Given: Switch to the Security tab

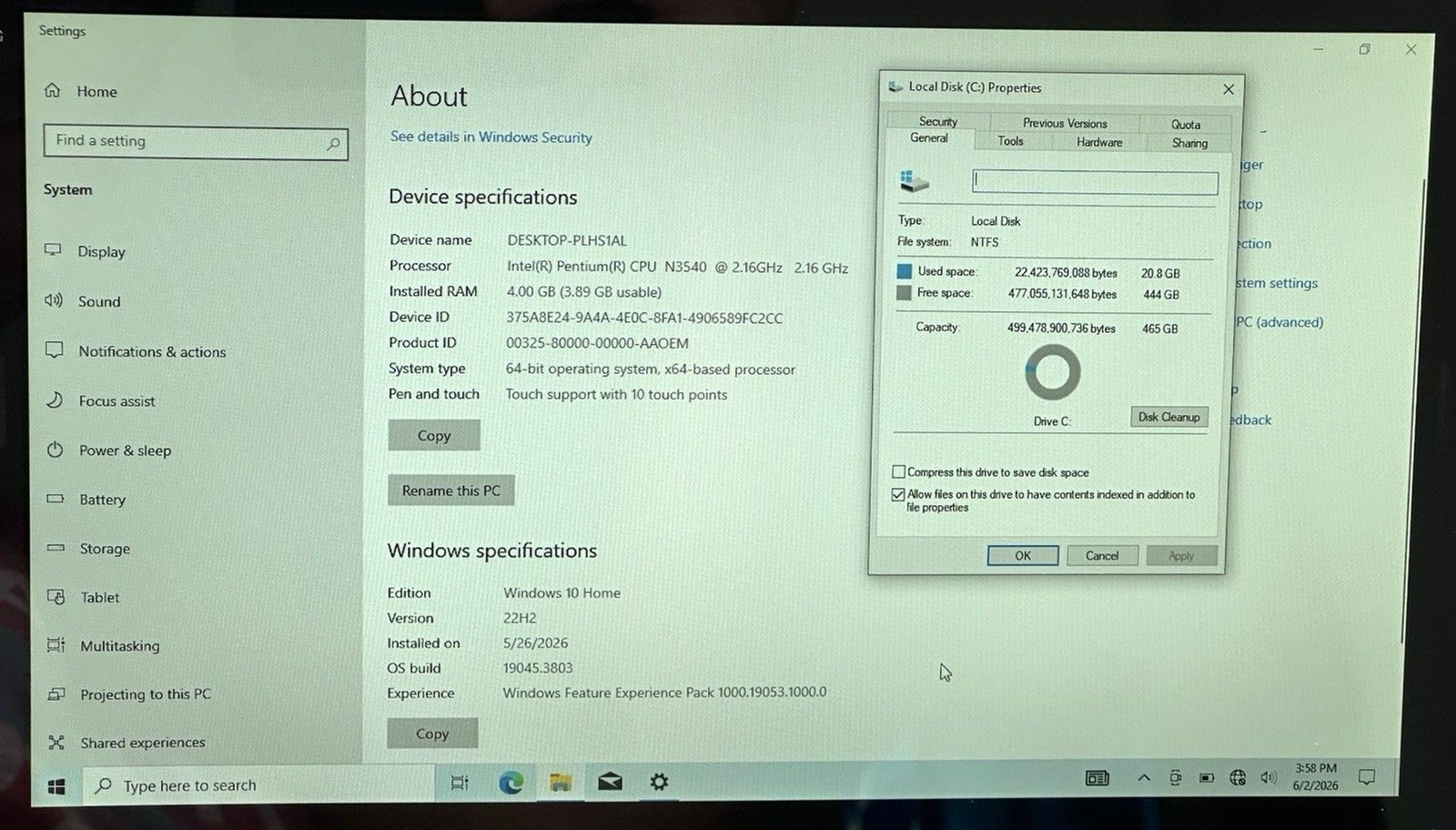Looking at the screenshot, I should [937, 121].
